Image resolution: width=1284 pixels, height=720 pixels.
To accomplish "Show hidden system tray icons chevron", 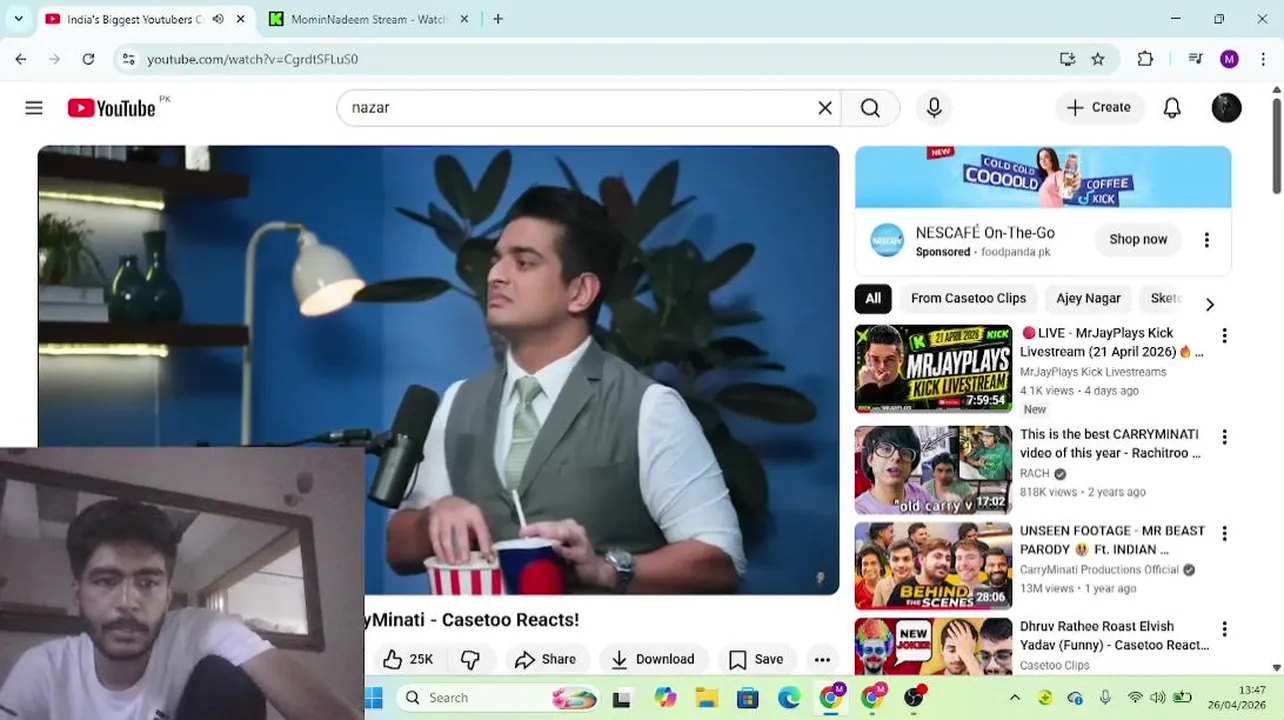I will 1014,697.
